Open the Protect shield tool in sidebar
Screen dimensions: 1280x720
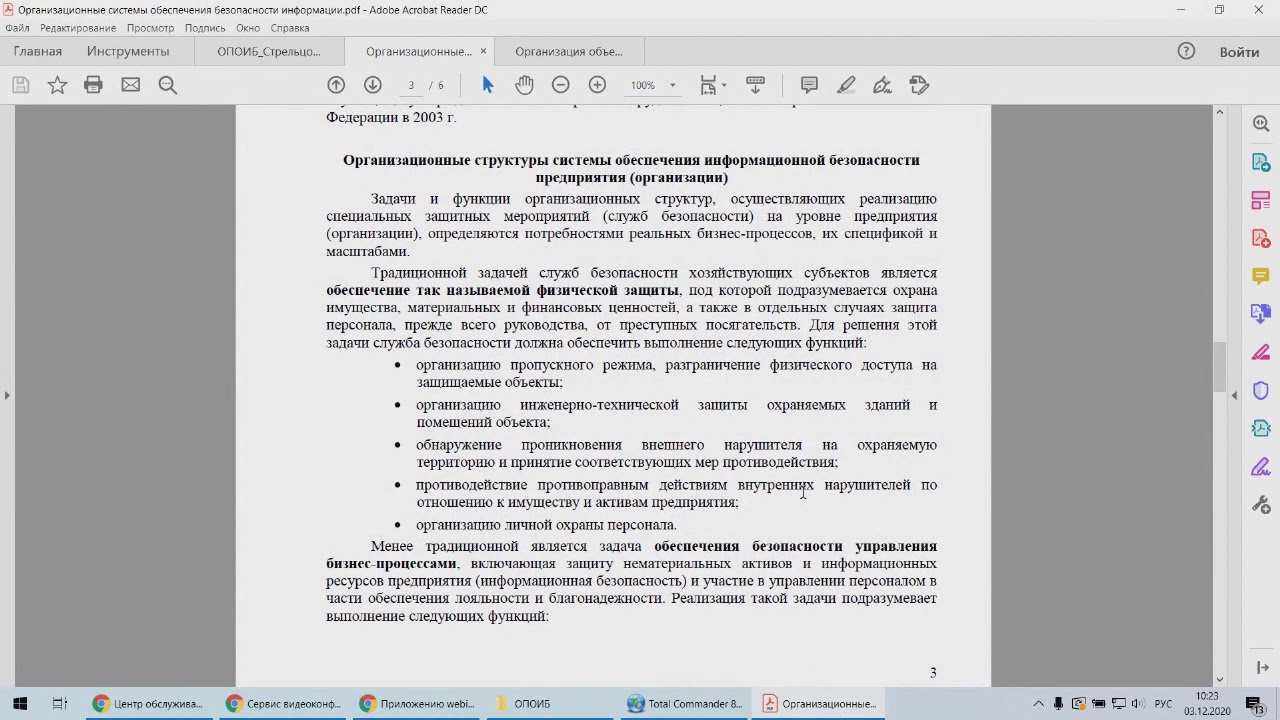(x=1261, y=390)
